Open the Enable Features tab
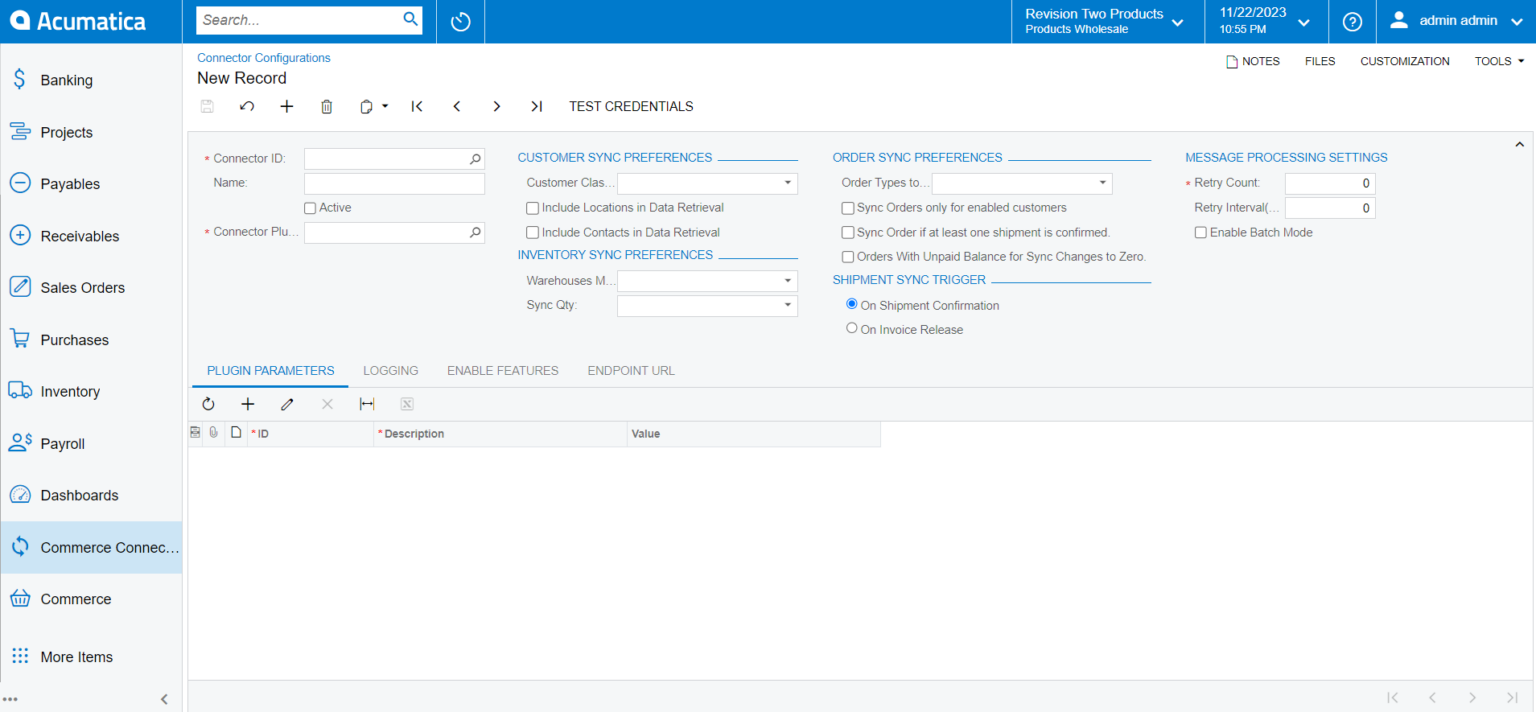The width and height of the screenshot is (1536, 712). (503, 370)
